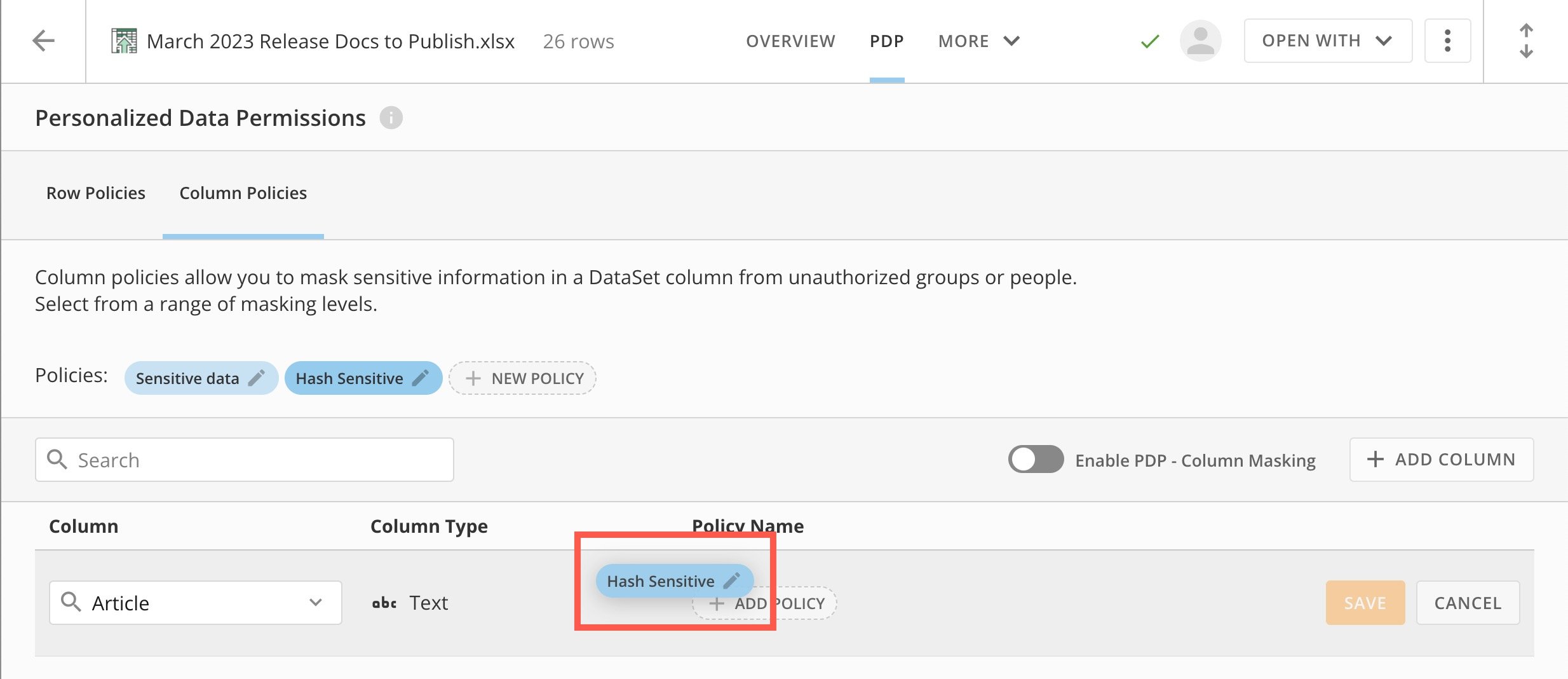Open the info icon beside Personalized Data Permissions

click(391, 118)
